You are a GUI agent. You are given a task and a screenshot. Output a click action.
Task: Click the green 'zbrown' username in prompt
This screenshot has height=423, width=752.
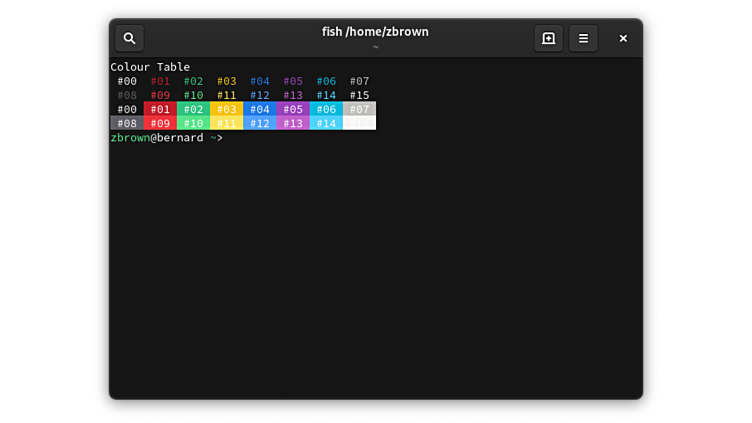pos(130,138)
